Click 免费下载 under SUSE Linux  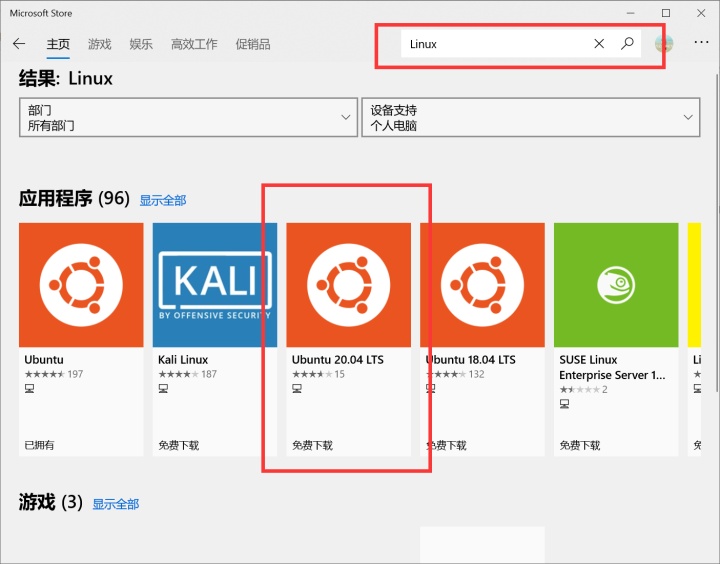pyautogui.click(x=579, y=445)
